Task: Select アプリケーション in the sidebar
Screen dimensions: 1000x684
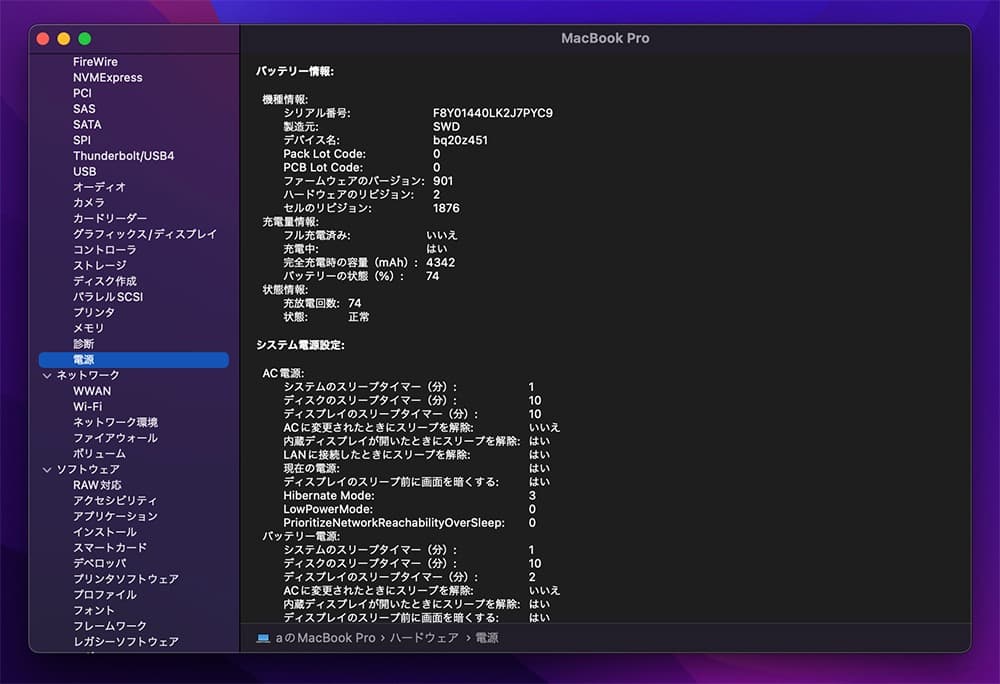Action: [x=115, y=516]
